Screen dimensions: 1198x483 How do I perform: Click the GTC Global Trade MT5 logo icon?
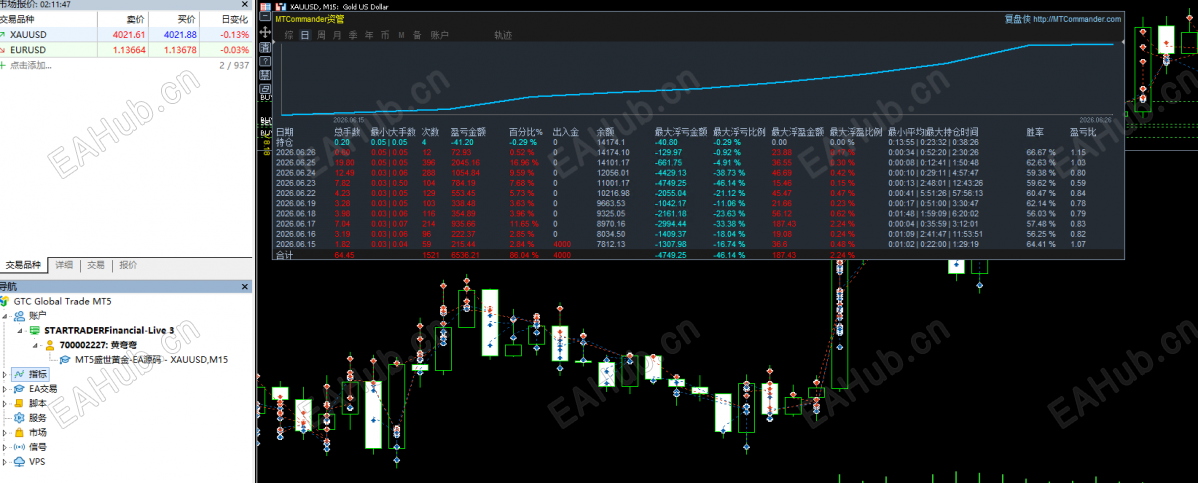[x=6, y=301]
